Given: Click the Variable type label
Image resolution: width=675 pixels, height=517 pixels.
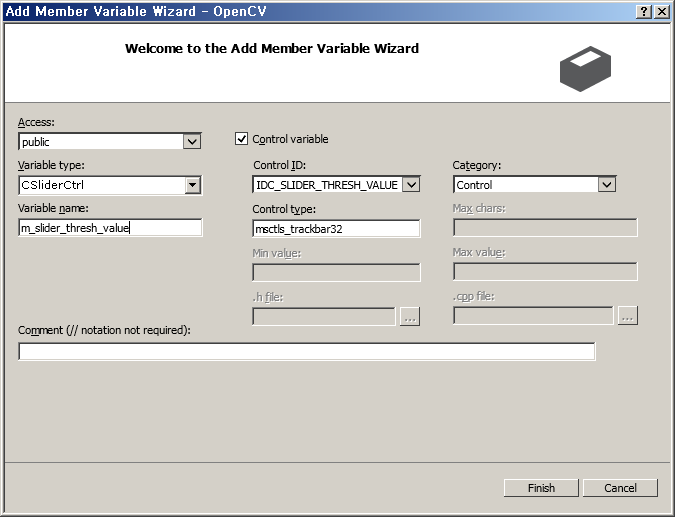Looking at the screenshot, I should (51, 165).
